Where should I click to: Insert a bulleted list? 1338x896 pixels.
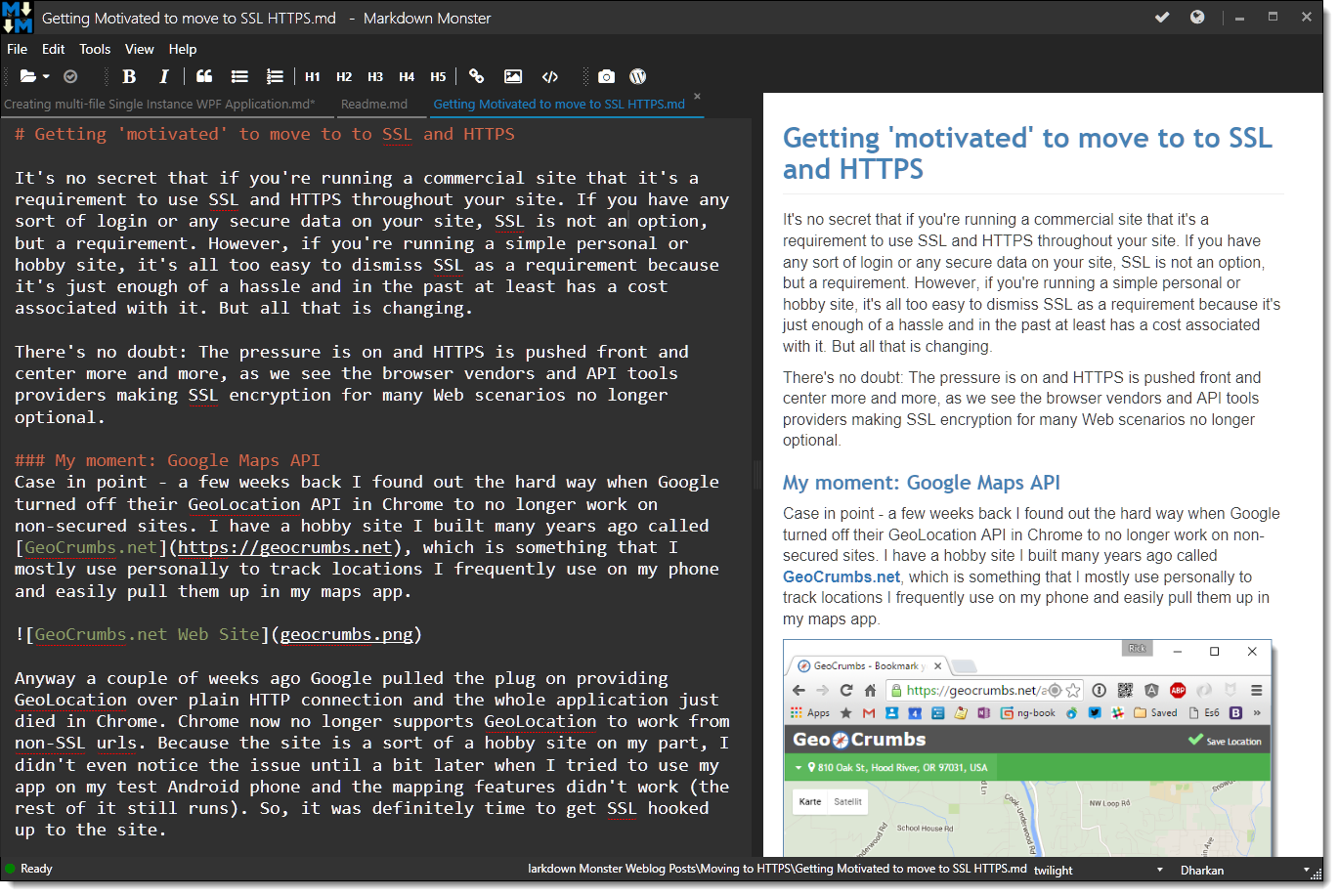[x=239, y=76]
